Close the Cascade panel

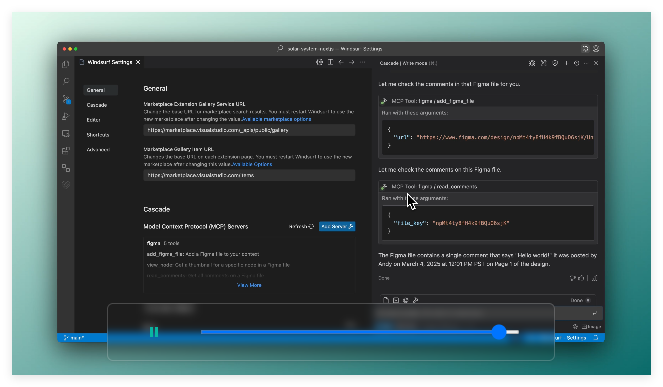pos(596,63)
